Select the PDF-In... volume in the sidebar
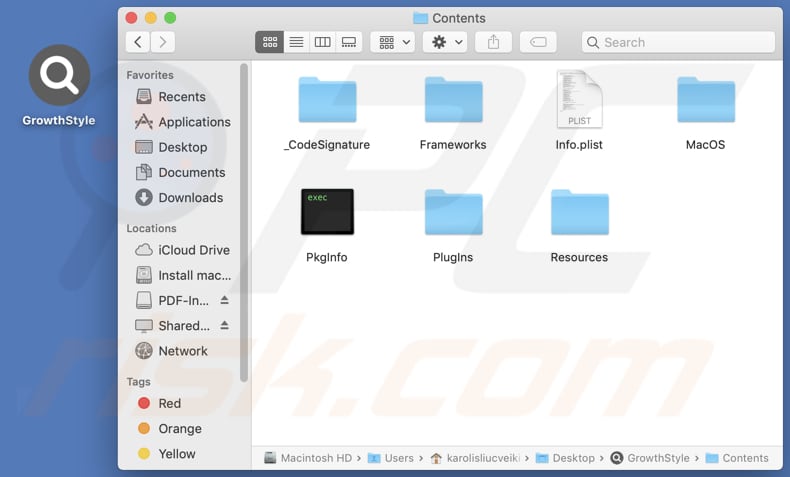Image resolution: width=790 pixels, height=477 pixels. 172,300
